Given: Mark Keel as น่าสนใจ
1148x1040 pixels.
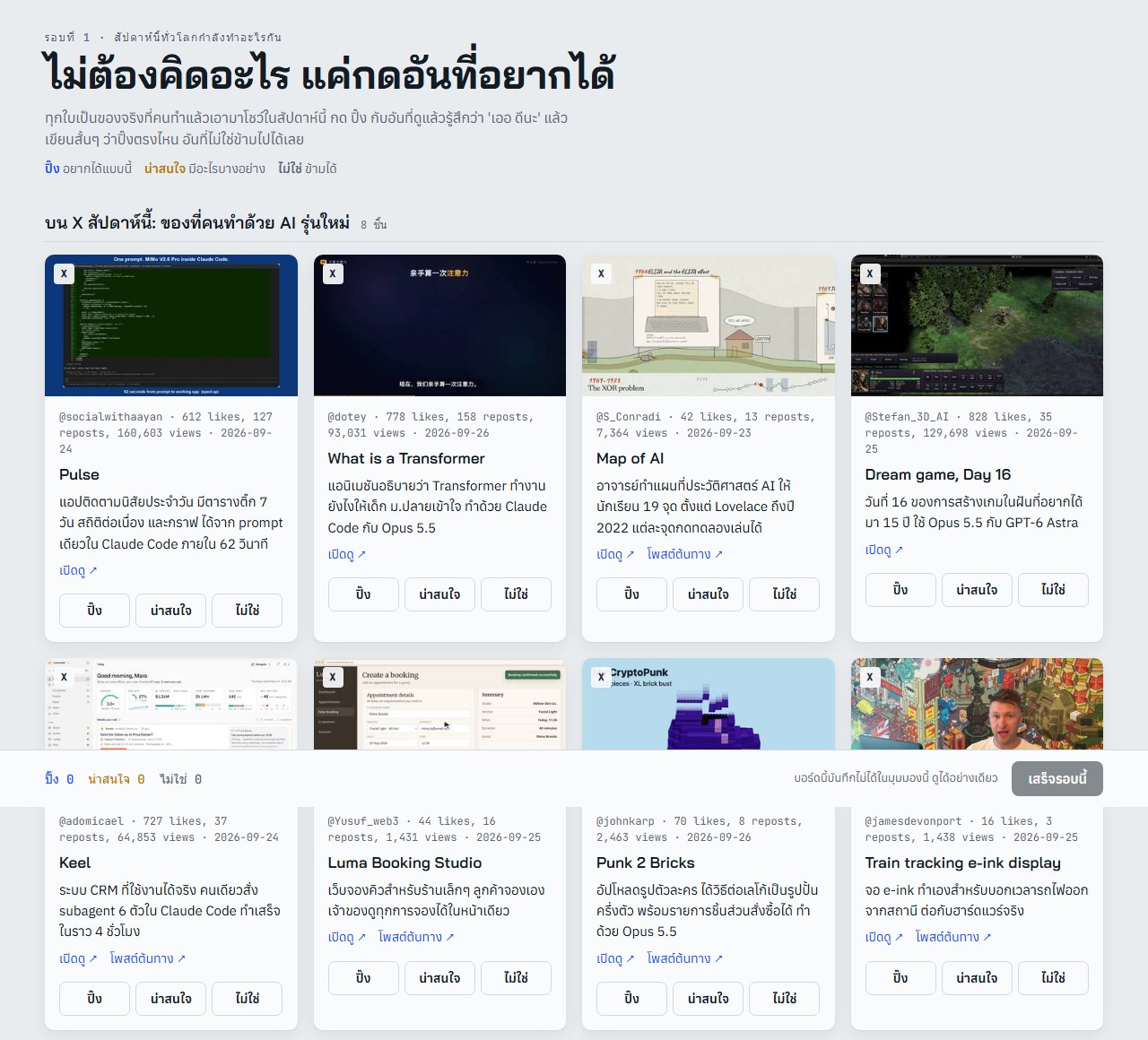Looking at the screenshot, I should 170,999.
